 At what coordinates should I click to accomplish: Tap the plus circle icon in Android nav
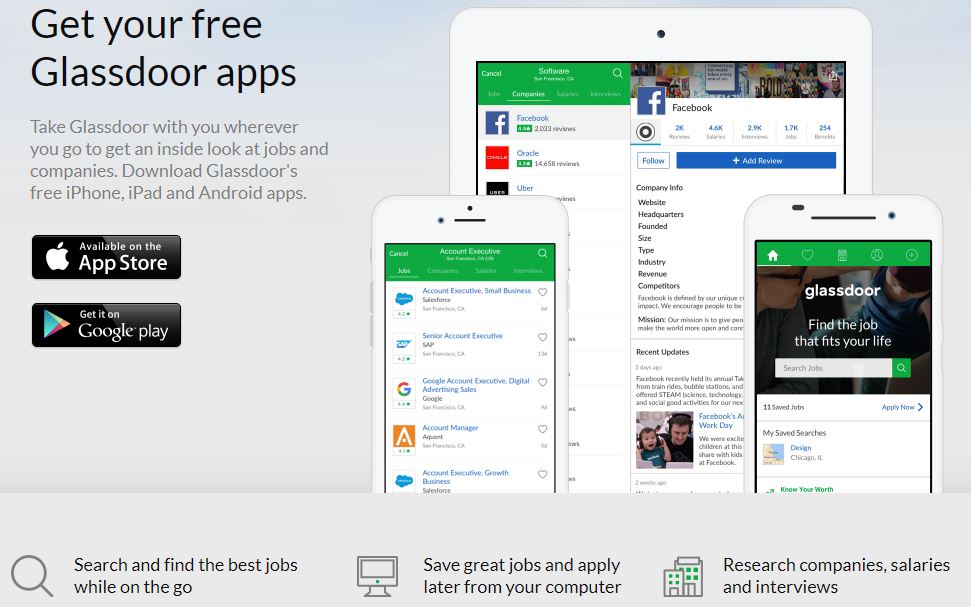(x=912, y=255)
